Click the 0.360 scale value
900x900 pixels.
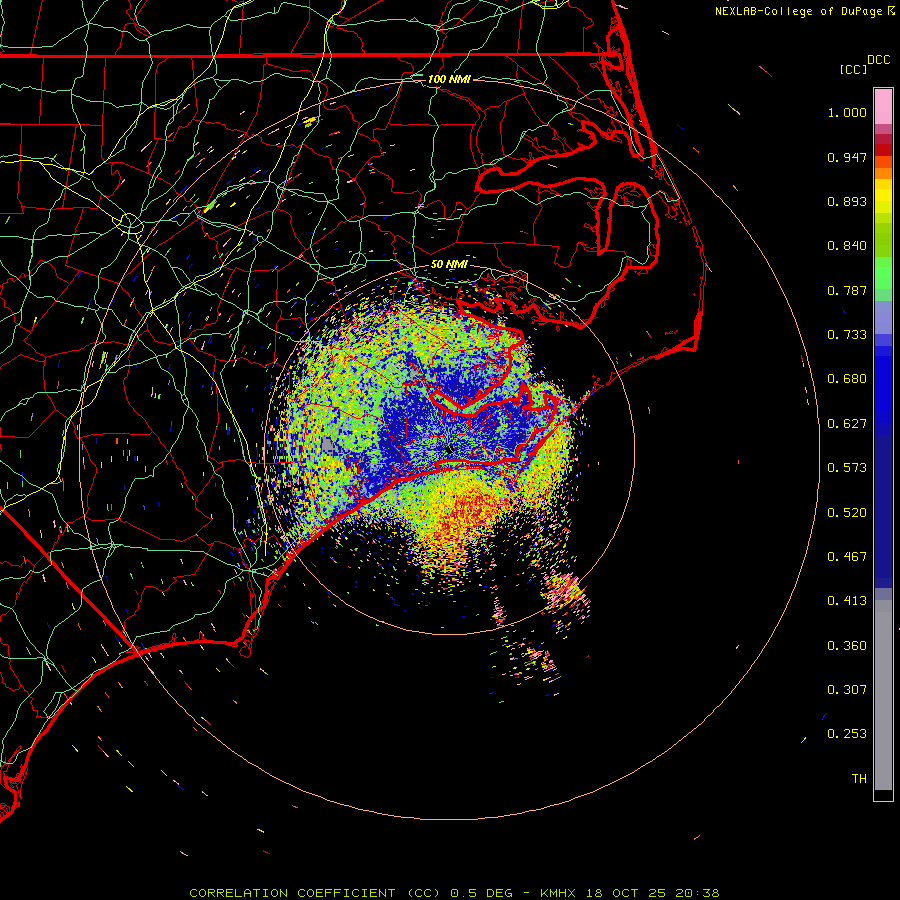[x=847, y=646]
